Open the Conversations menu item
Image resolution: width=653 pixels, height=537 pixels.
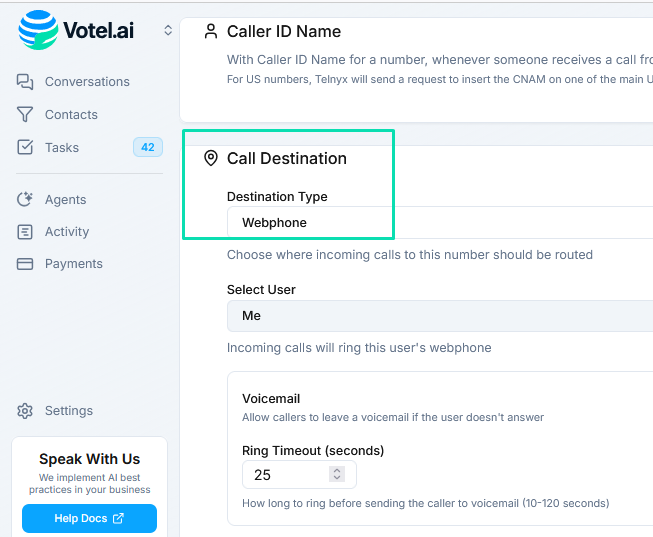coord(87,82)
